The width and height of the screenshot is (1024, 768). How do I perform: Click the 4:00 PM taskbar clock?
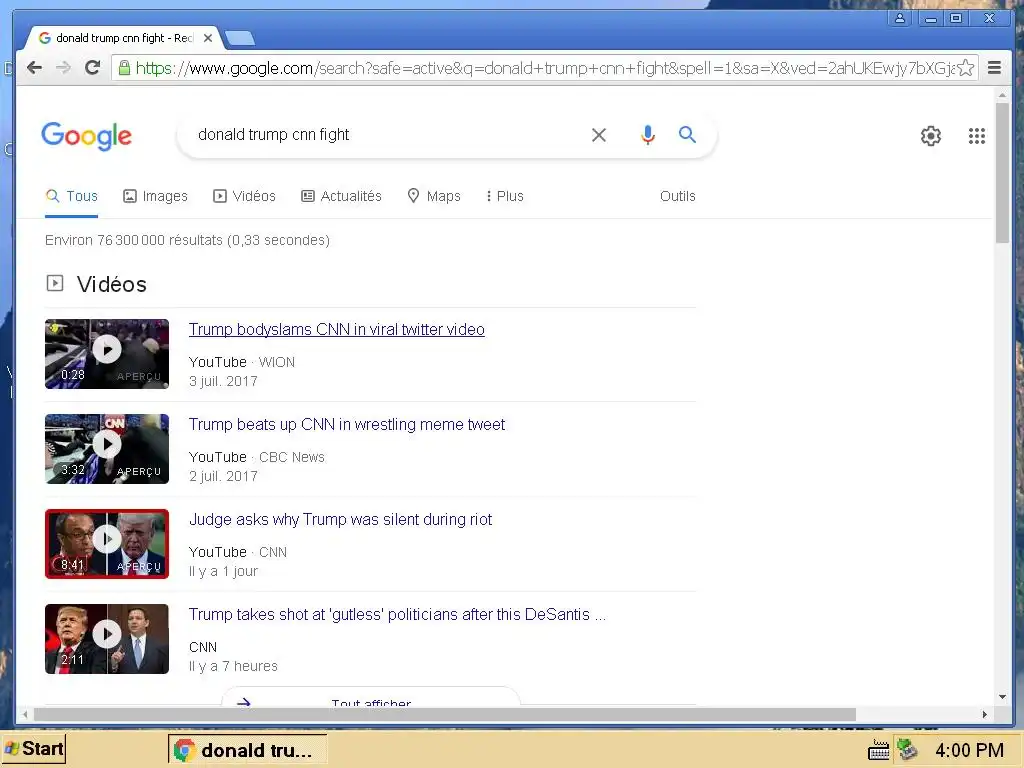coord(969,750)
